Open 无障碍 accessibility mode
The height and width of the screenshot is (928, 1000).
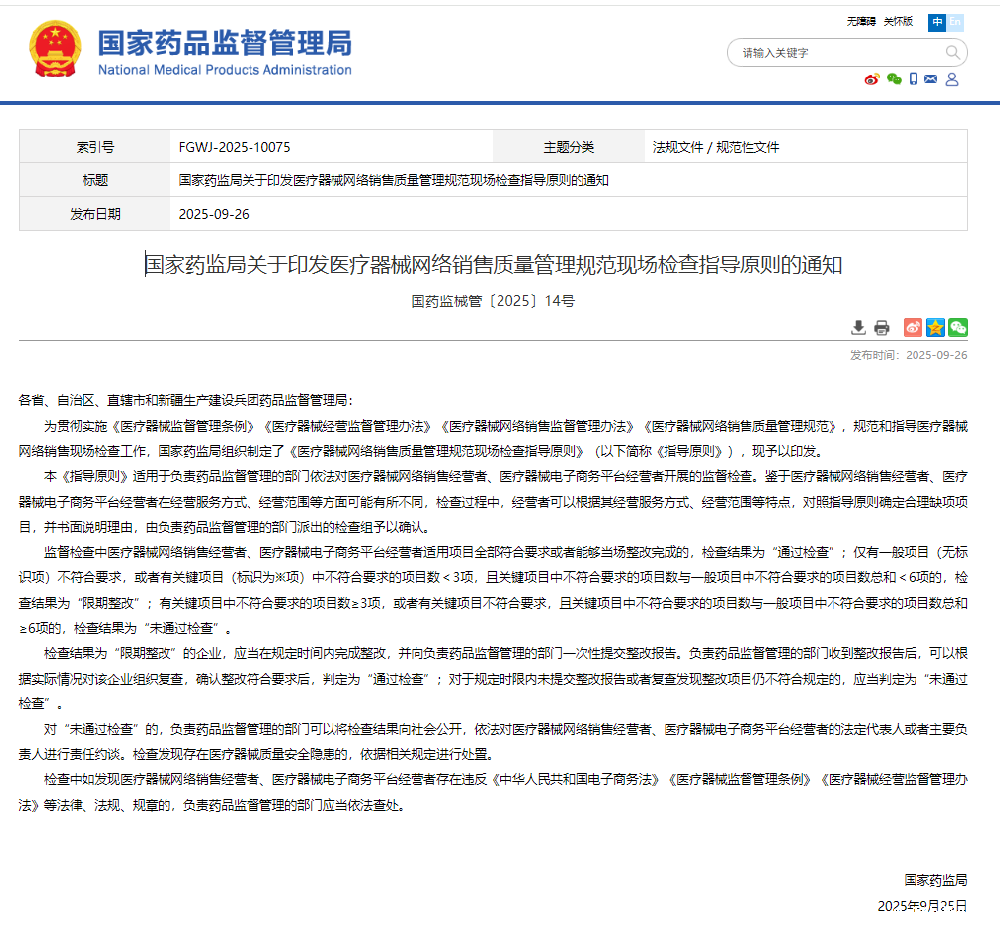[x=861, y=21]
